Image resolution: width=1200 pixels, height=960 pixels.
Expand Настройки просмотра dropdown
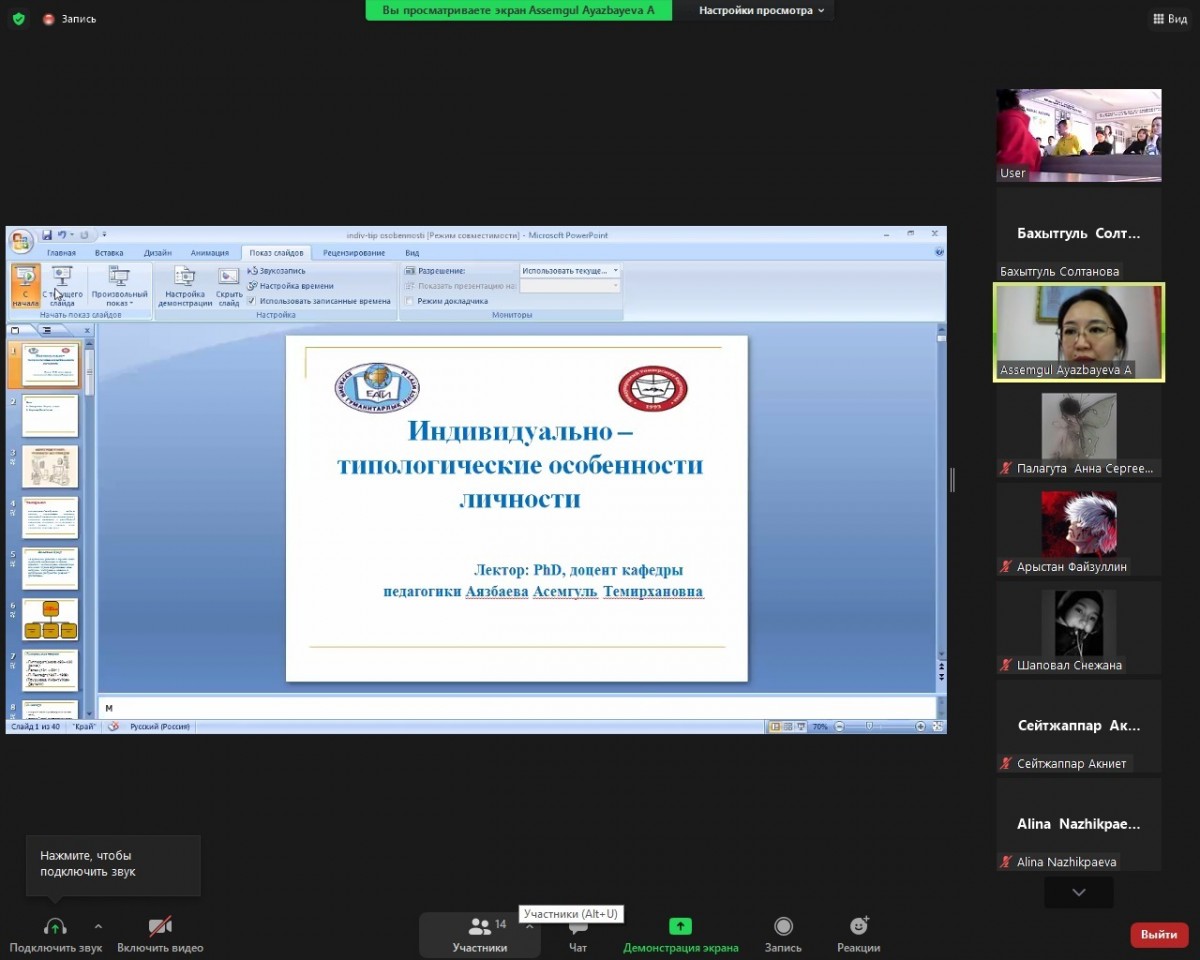coord(762,10)
